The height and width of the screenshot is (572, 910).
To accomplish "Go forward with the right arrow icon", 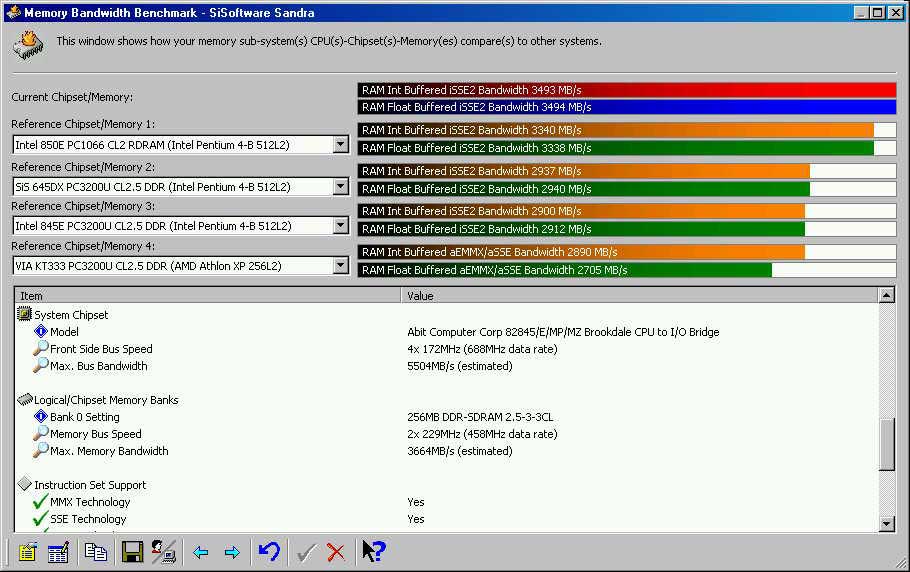I will [x=232, y=552].
